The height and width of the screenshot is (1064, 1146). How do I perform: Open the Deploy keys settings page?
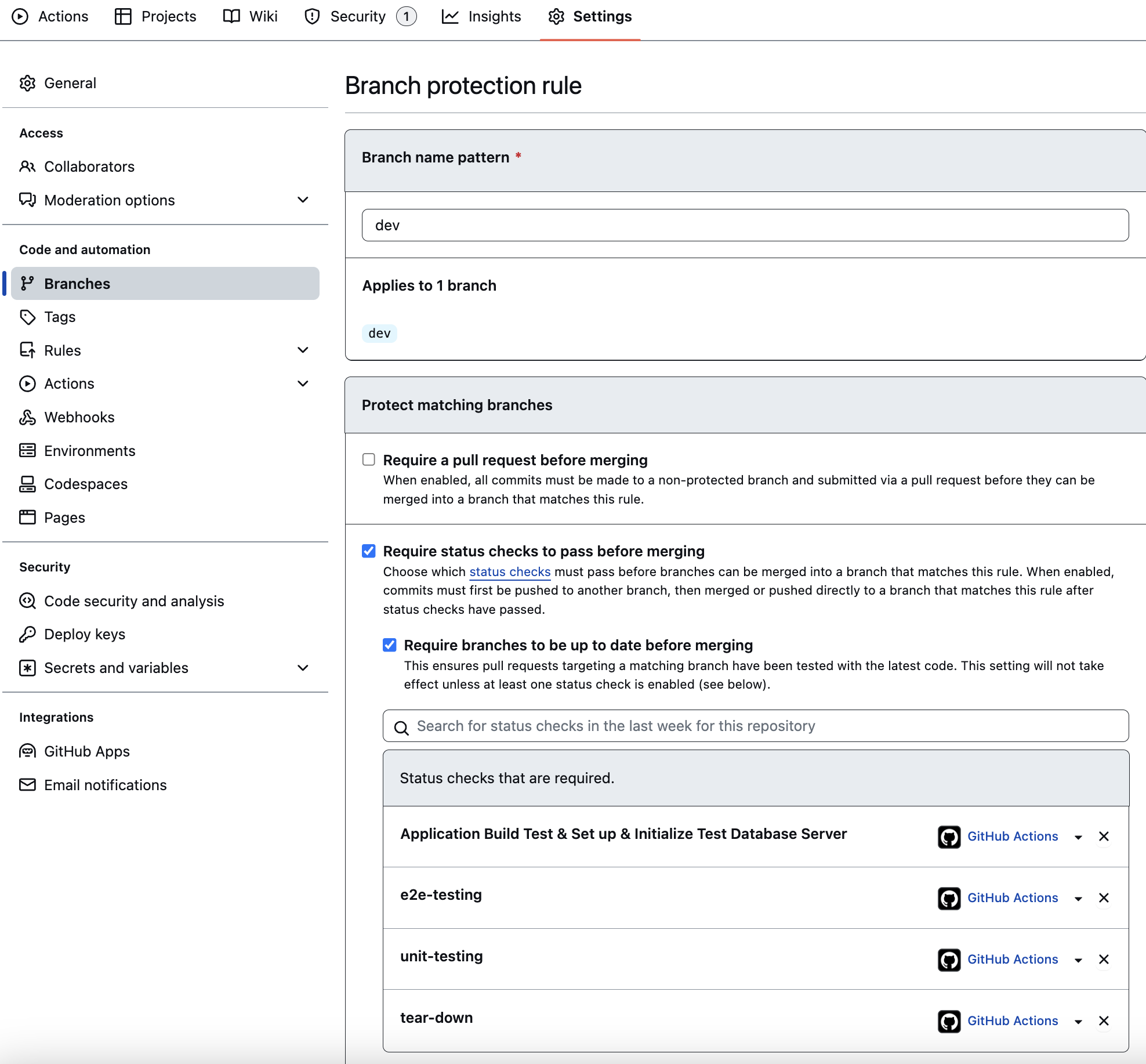(x=85, y=634)
